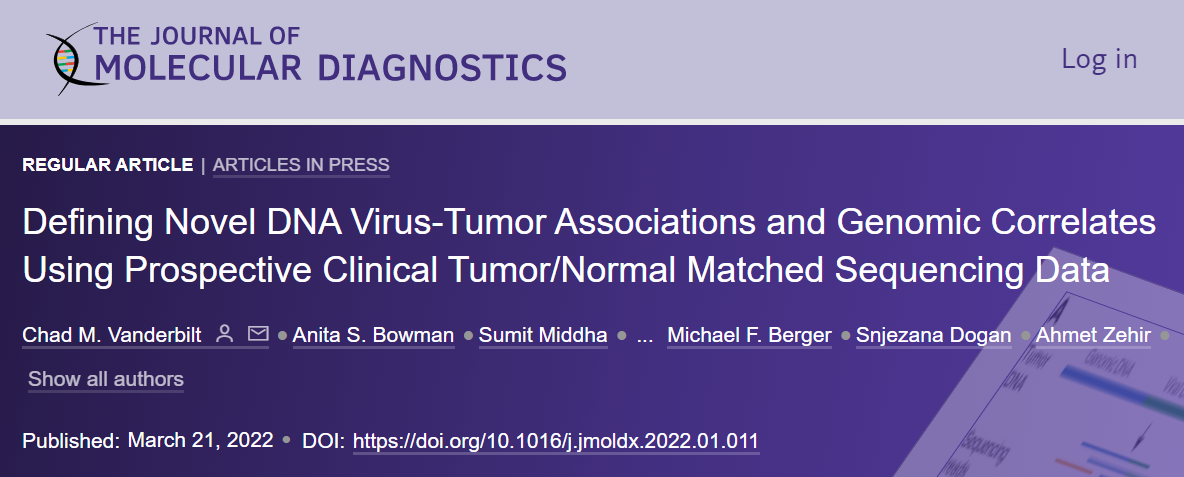
Task: Click the 'DOI:' label text
Action: point(324,441)
